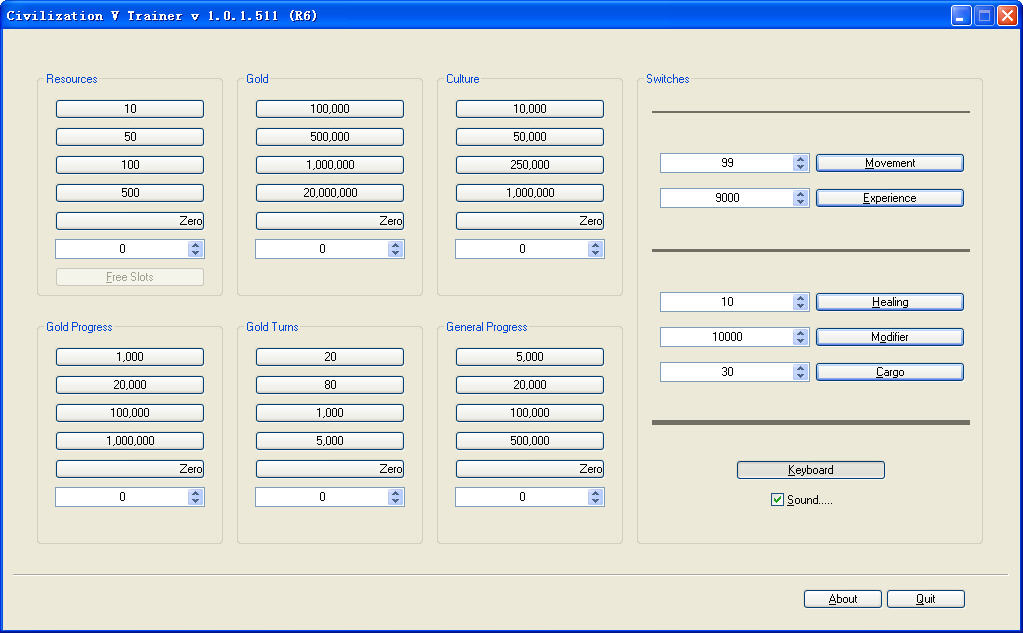Image resolution: width=1023 pixels, height=633 pixels.
Task: Click the 50,000 Culture button
Action: point(530,137)
